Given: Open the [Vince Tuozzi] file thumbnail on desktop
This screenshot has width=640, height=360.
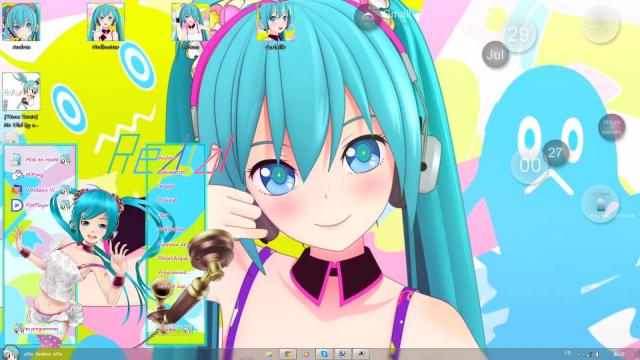Looking at the screenshot, I should [x=21, y=91].
